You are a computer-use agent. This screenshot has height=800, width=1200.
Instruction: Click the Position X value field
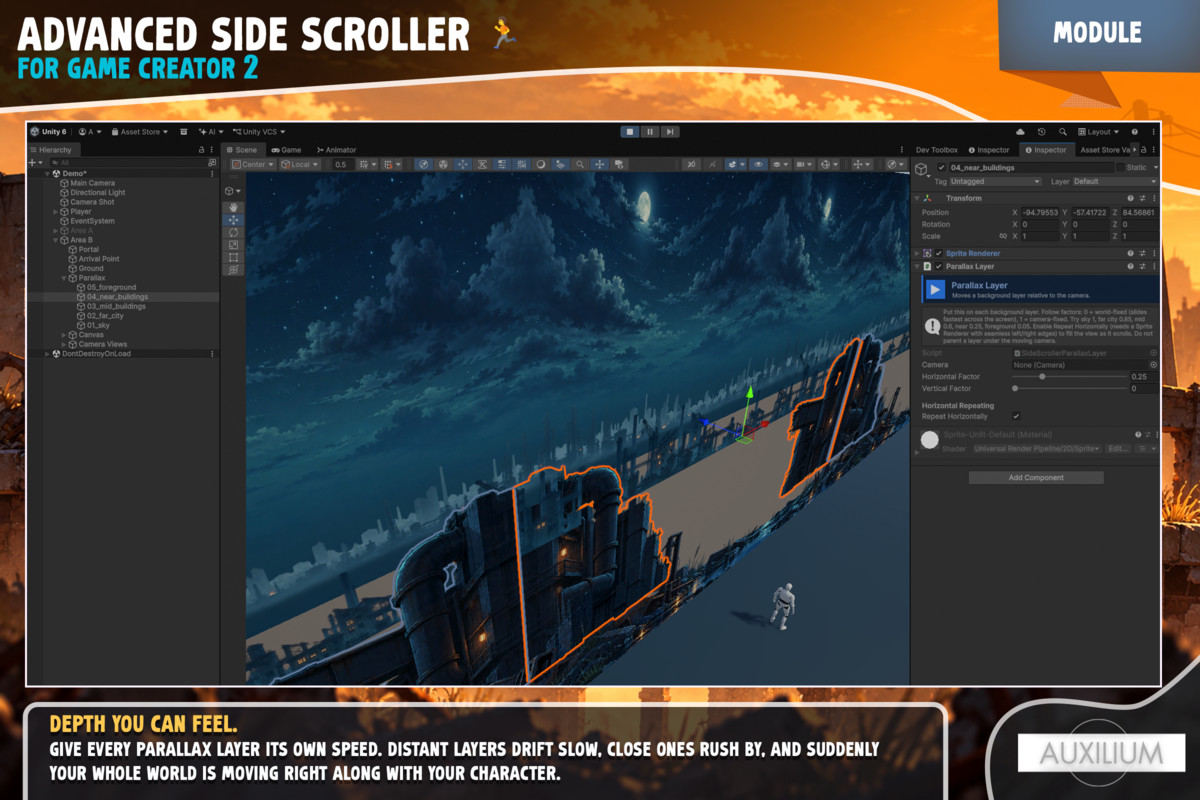point(1041,212)
